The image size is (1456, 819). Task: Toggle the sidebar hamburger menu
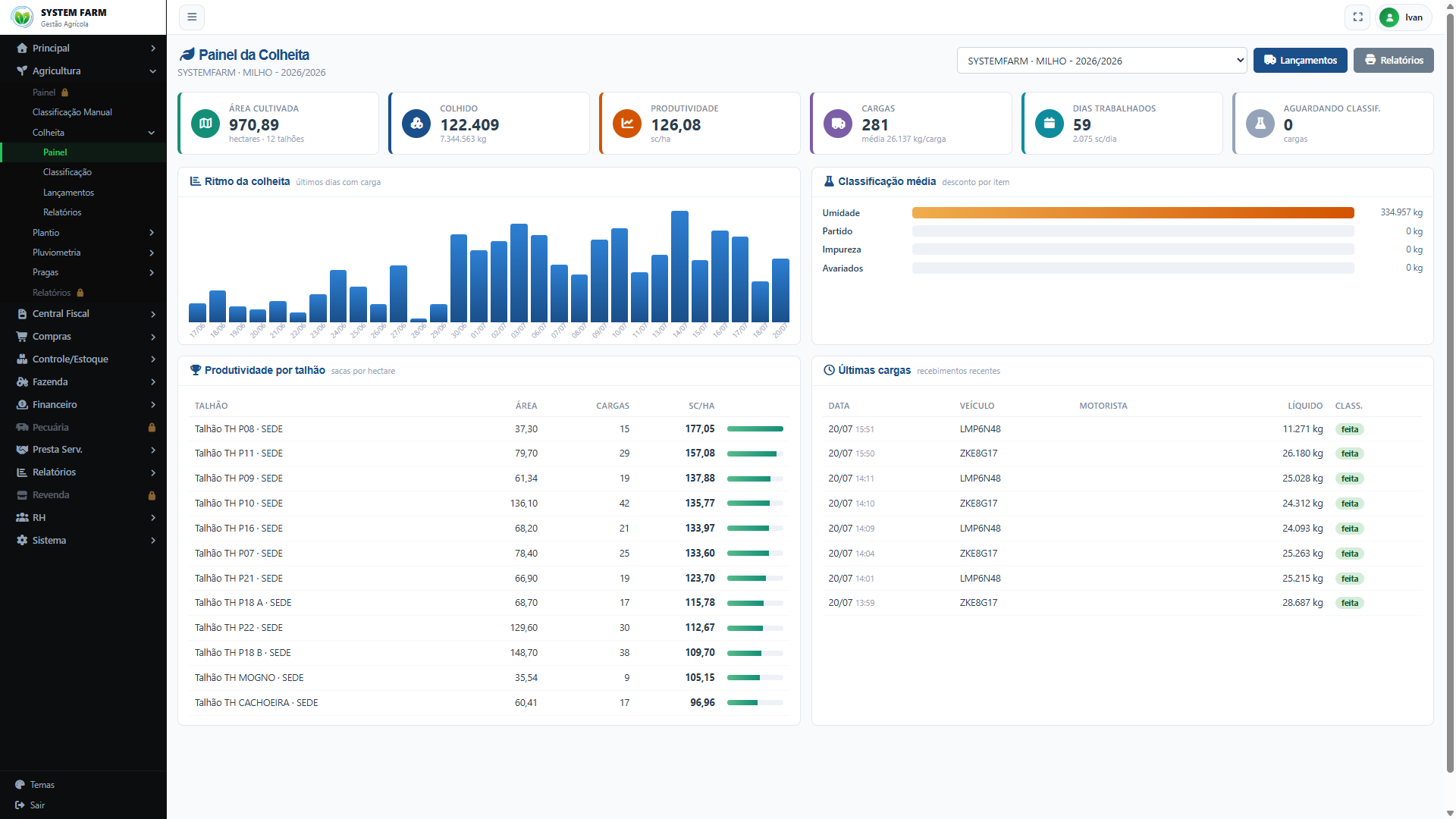192,17
